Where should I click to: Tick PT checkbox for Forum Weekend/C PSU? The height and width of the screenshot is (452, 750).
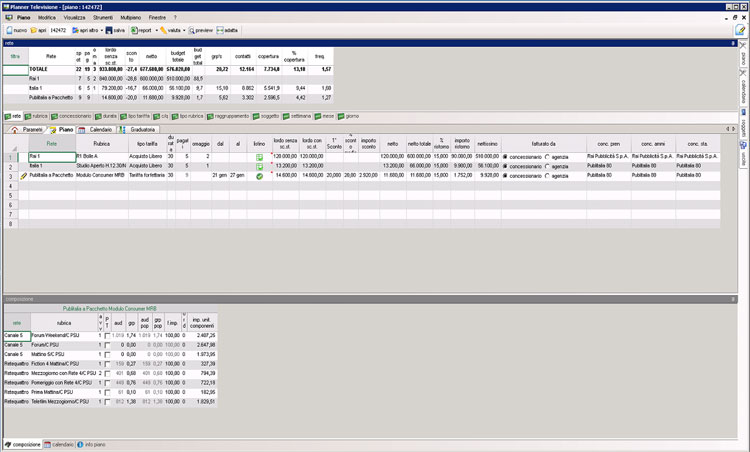[x=107, y=336]
